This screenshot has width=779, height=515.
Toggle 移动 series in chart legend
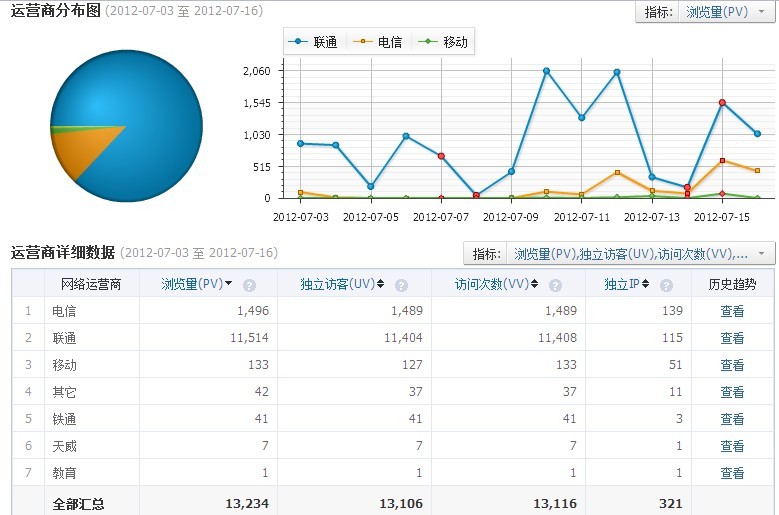click(x=444, y=42)
